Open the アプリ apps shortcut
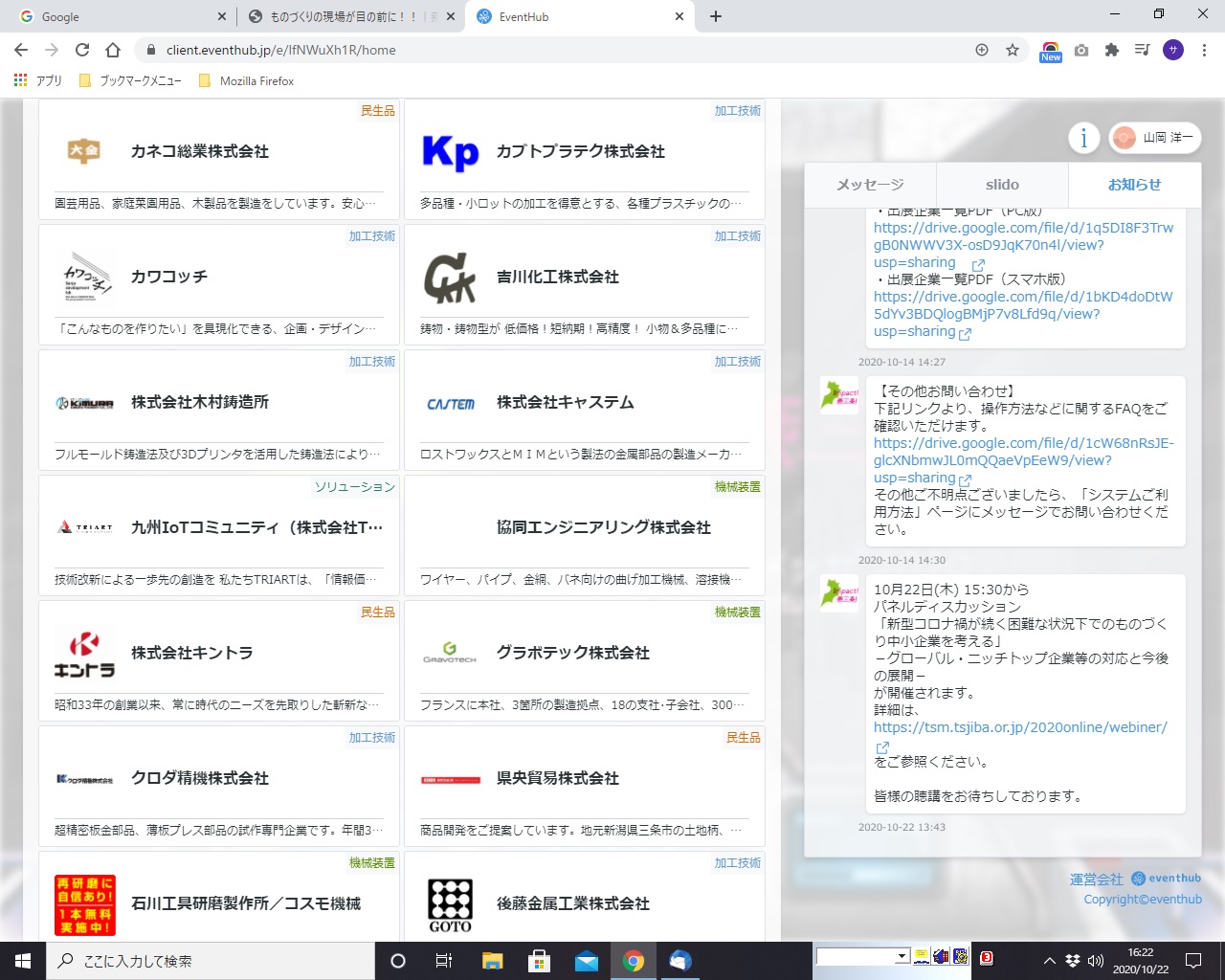Viewport: 1225px width, 980px height. tap(38, 80)
